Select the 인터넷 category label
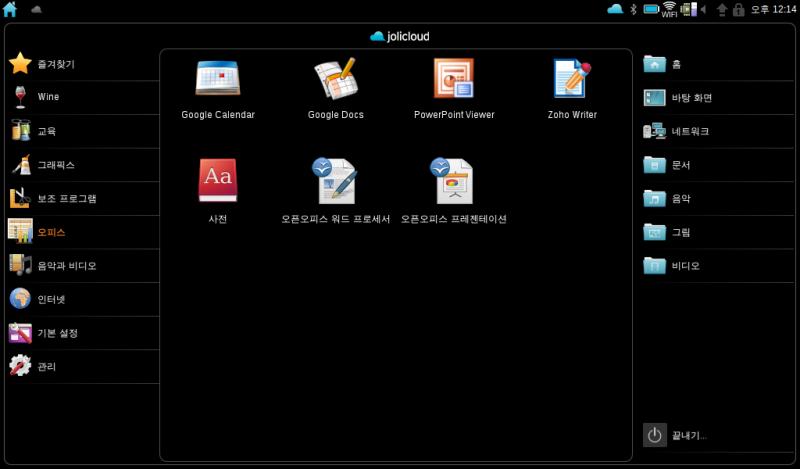Viewport: 800px width, 469px height. tap(51, 300)
